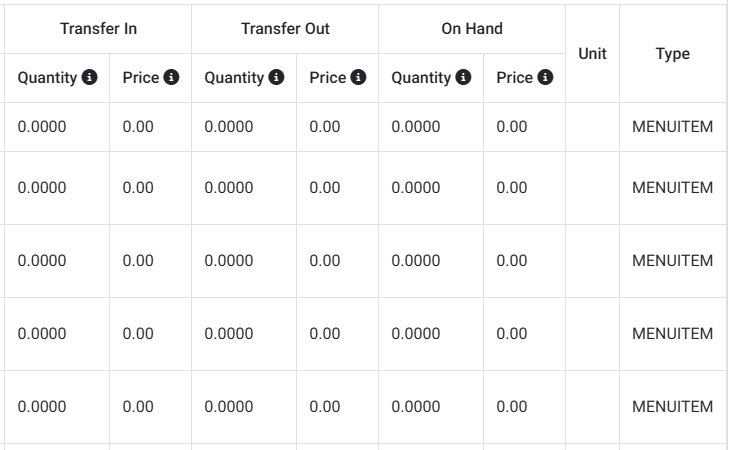Click fifth row's On Hand price value
731x450 pixels.
click(x=512, y=407)
